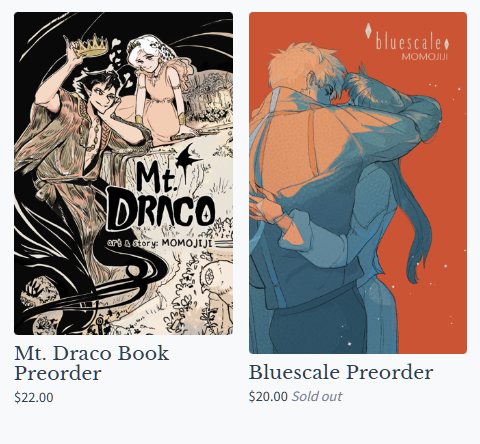Click the $22.00 price under Mt. Draco
Screen dimensions: 480x444
click(x=34, y=398)
